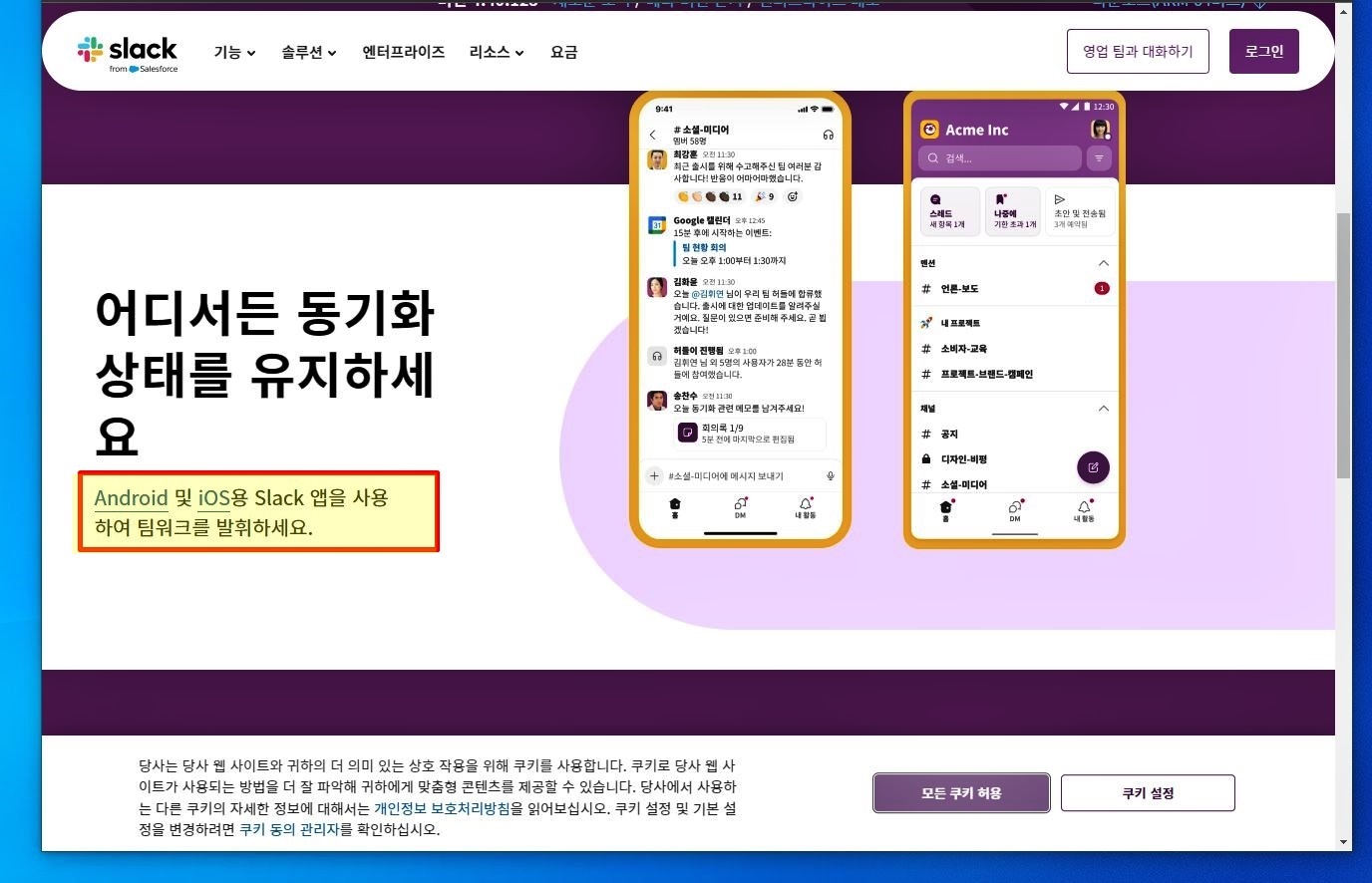1372x883 pixels.
Task: Click the 내 활동 bell in Android mockup
Action: pyautogui.click(x=1084, y=510)
